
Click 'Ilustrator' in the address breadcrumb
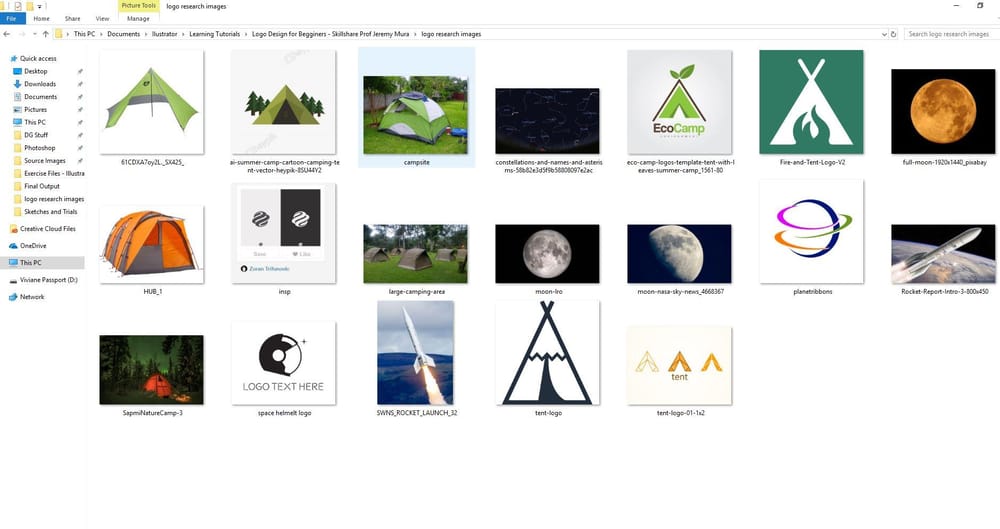point(164,34)
